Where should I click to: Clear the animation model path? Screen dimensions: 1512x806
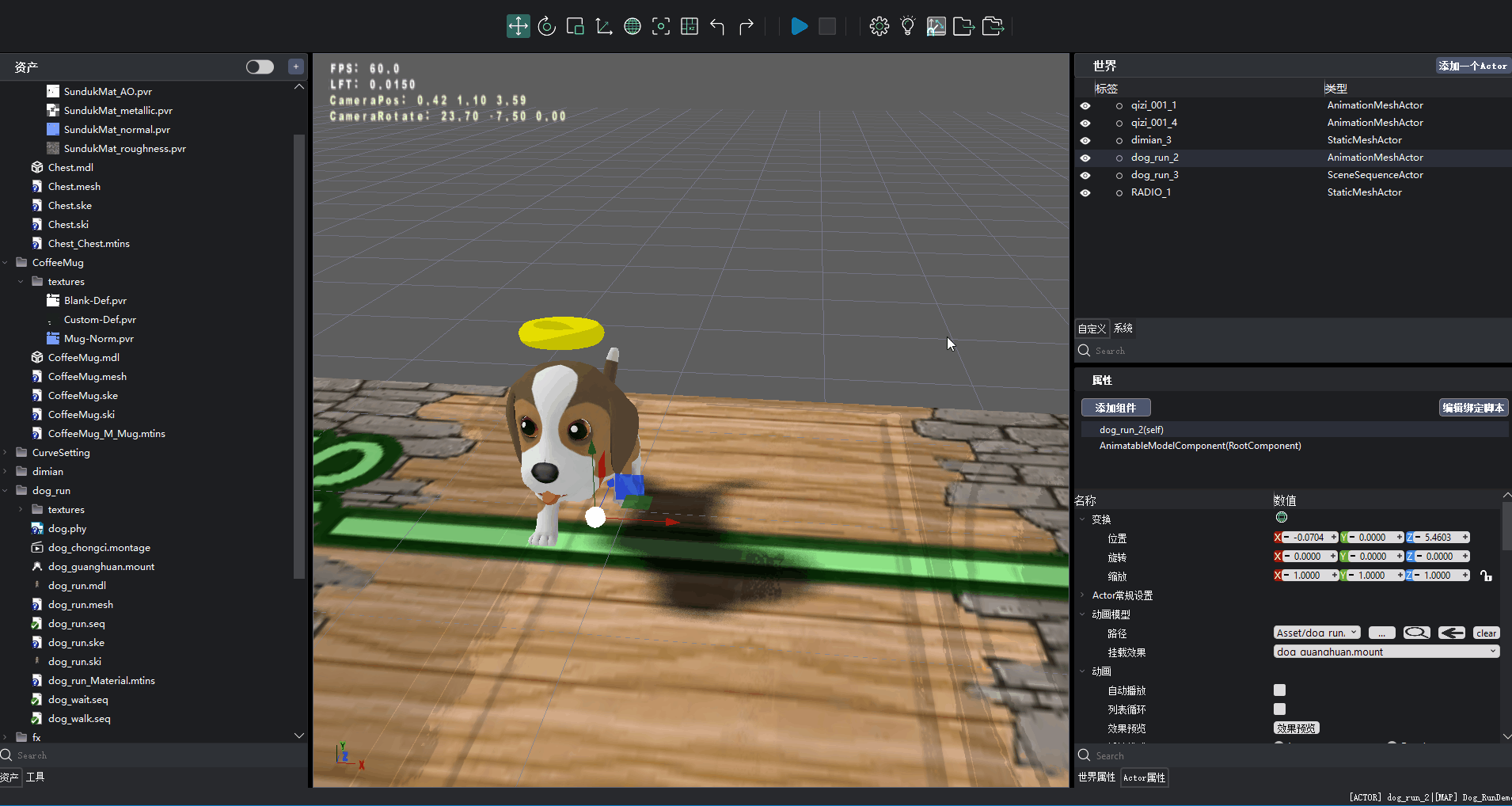[1487, 633]
